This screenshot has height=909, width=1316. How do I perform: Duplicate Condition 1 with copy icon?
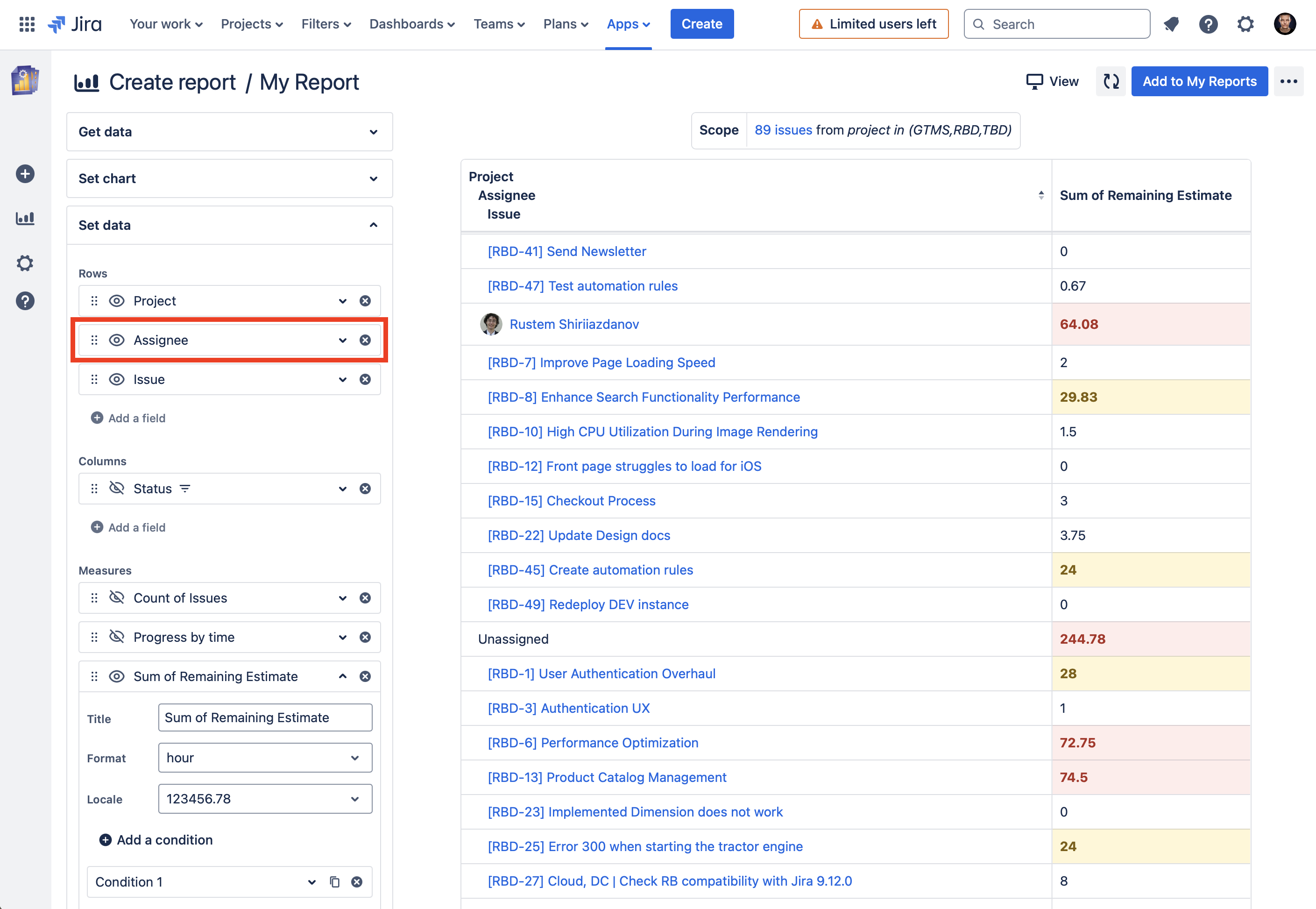335,881
